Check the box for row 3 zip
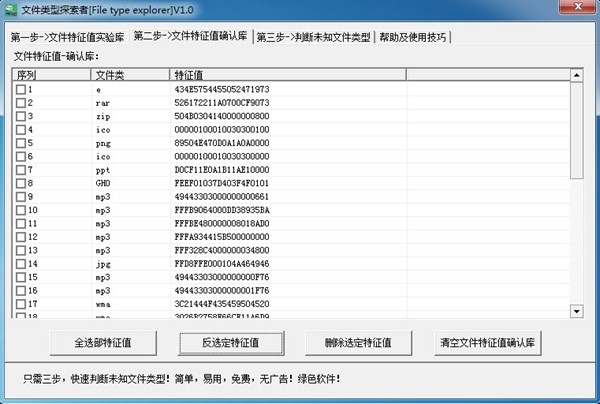 click(21, 116)
